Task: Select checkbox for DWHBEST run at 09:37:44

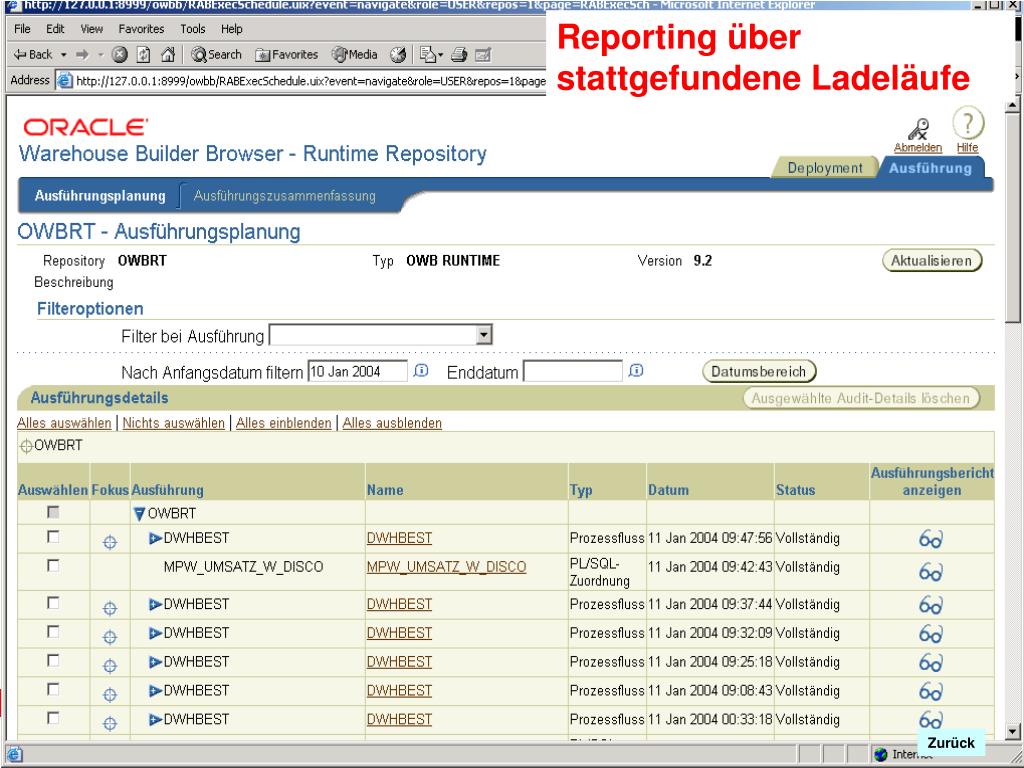Action: pyautogui.click(x=54, y=603)
